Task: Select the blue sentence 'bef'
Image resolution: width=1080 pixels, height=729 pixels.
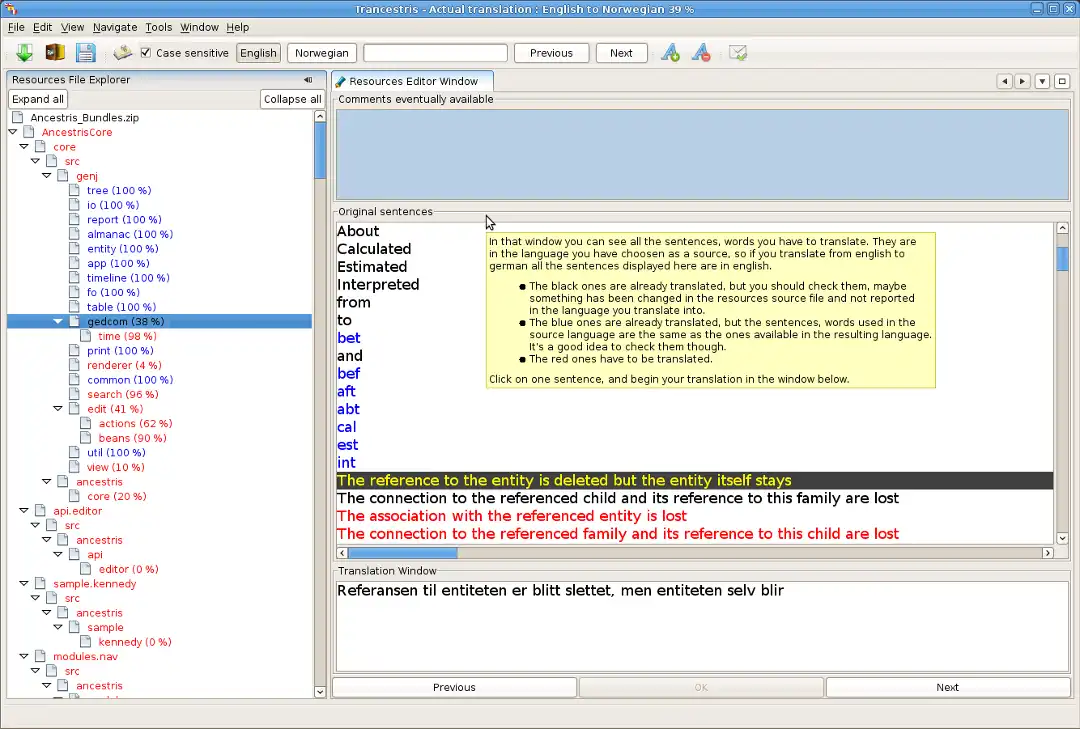Action: tap(349, 373)
